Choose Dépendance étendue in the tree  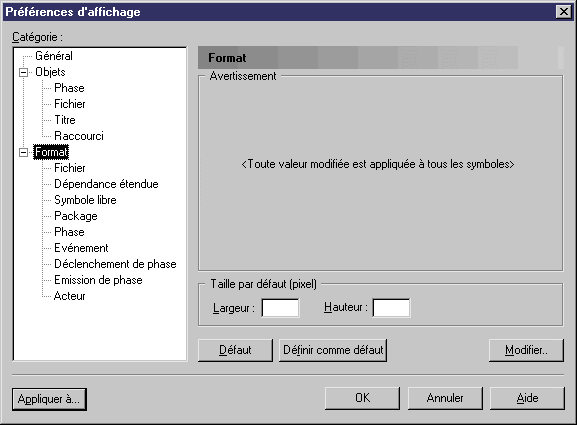106,184
